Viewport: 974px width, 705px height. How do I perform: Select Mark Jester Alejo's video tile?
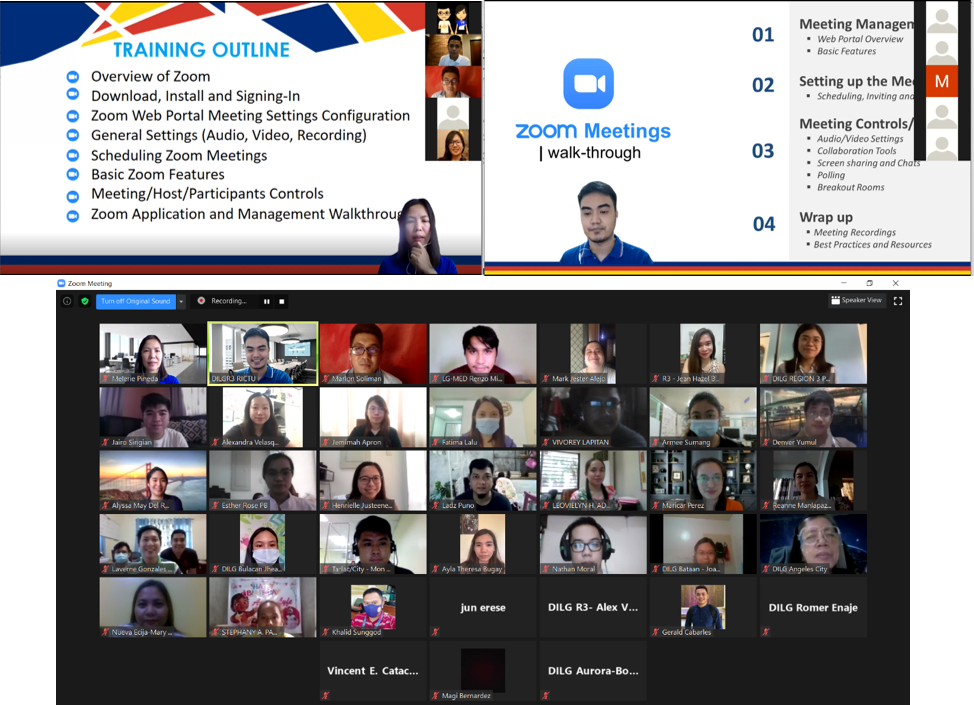pos(593,353)
